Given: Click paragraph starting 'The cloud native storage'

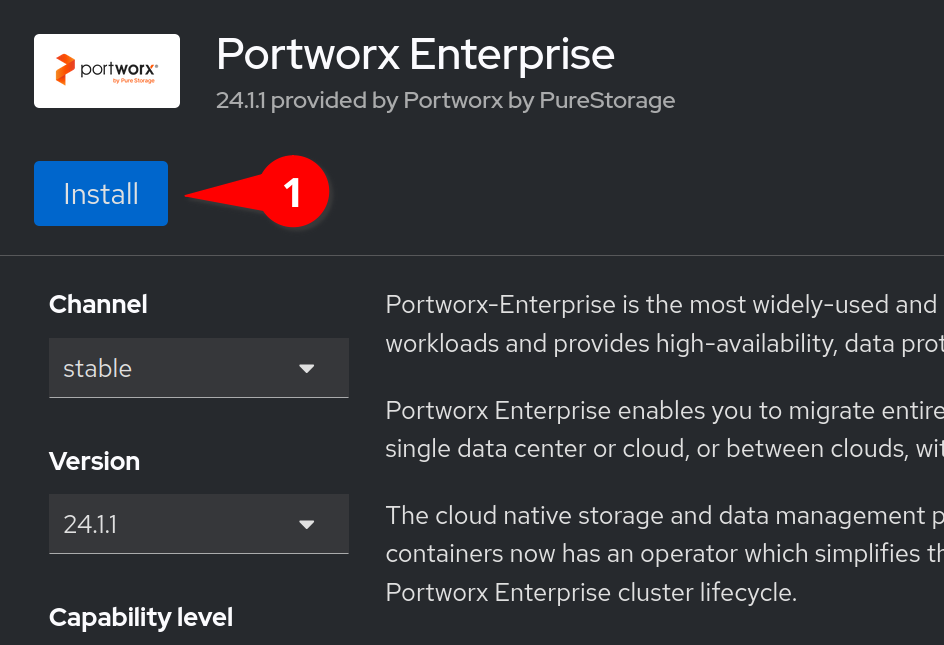Looking at the screenshot, I should tap(660, 535).
